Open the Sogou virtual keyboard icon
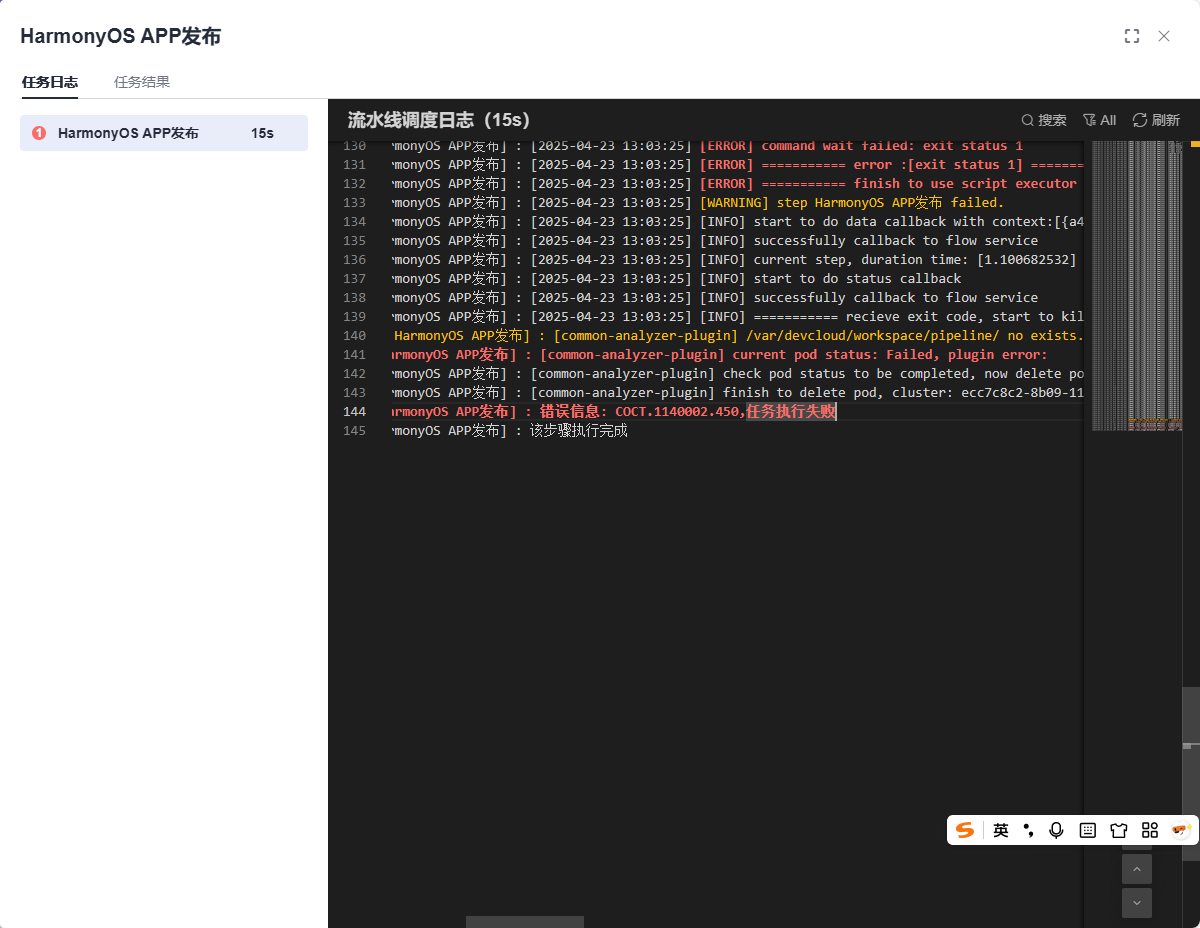 [x=1087, y=830]
